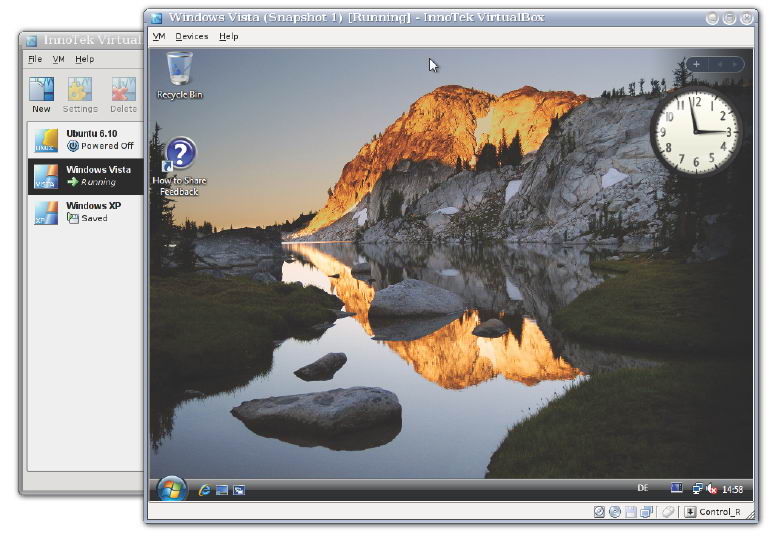Viewport: 784px width, 536px height.
Task: Click the Recycle Bin desktop icon
Action: tap(180, 76)
